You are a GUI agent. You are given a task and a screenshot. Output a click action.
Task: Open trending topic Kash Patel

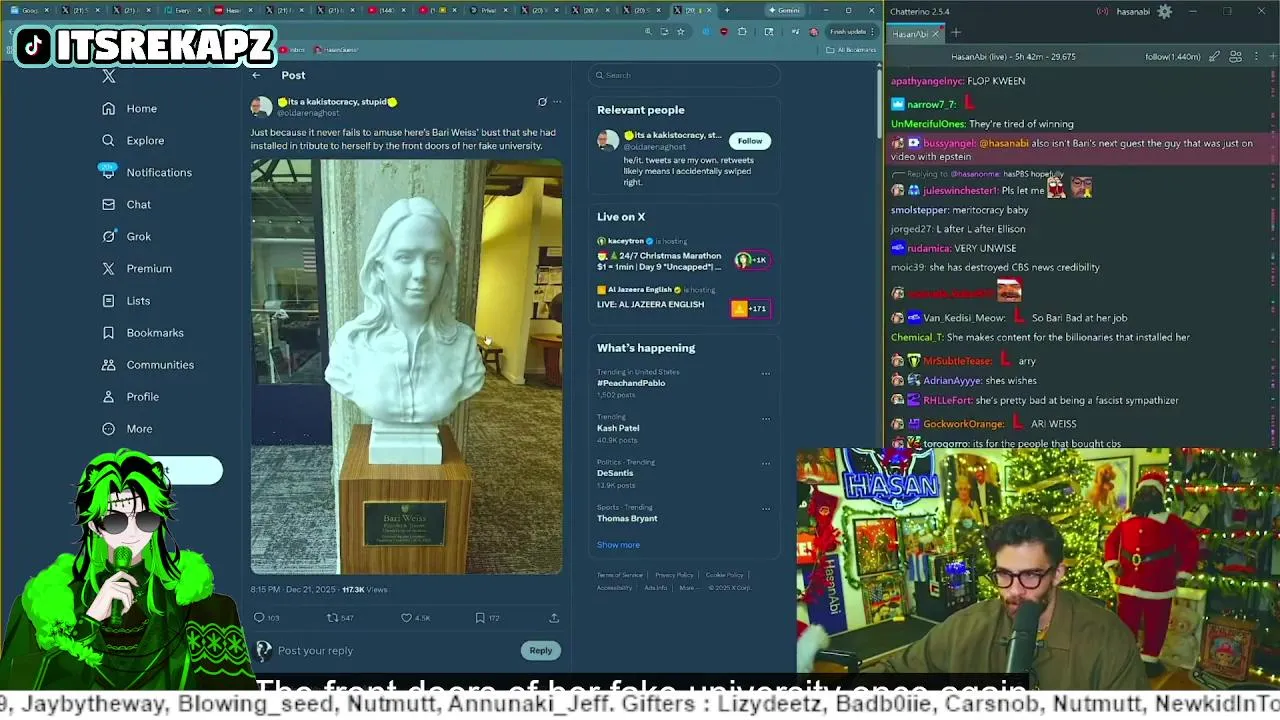click(618, 428)
